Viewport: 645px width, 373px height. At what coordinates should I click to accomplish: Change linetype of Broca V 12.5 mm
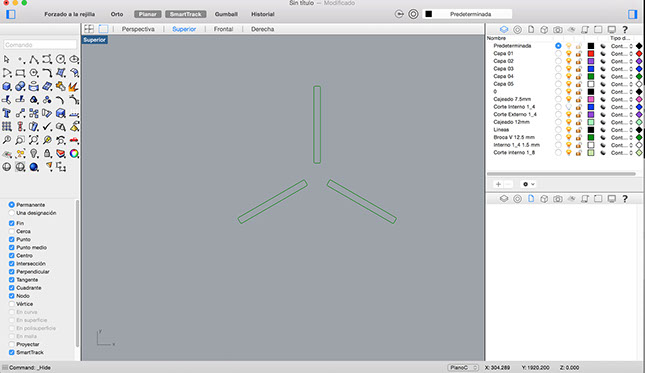click(622, 137)
